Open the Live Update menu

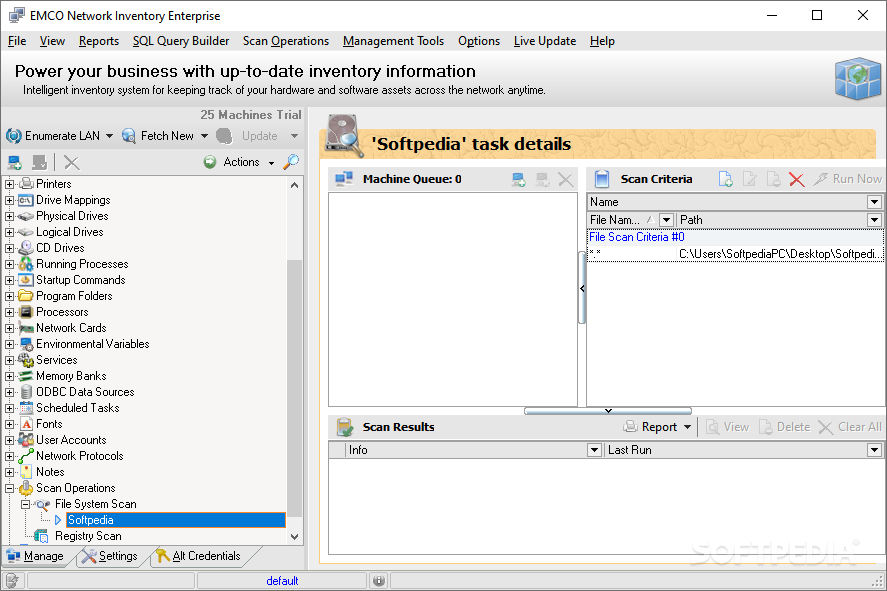pos(545,41)
